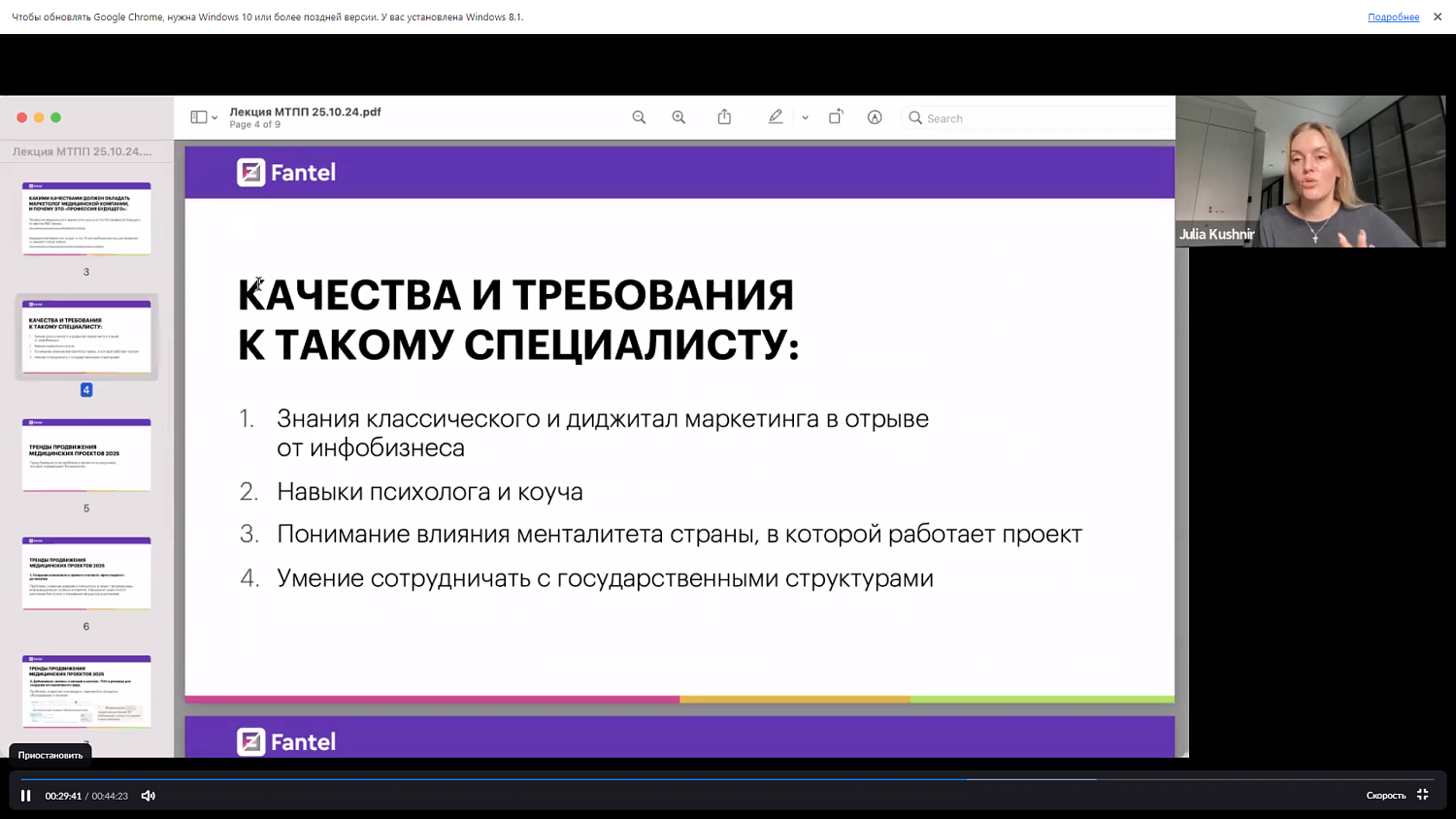
Task: Pause the video playback
Action: point(24,795)
